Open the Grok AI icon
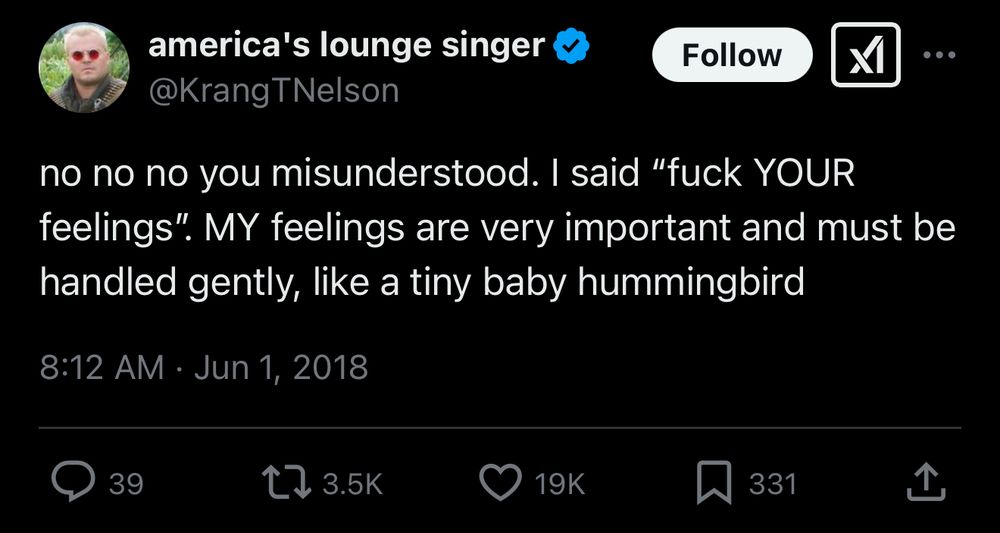This screenshot has width=1000, height=533. click(866, 54)
